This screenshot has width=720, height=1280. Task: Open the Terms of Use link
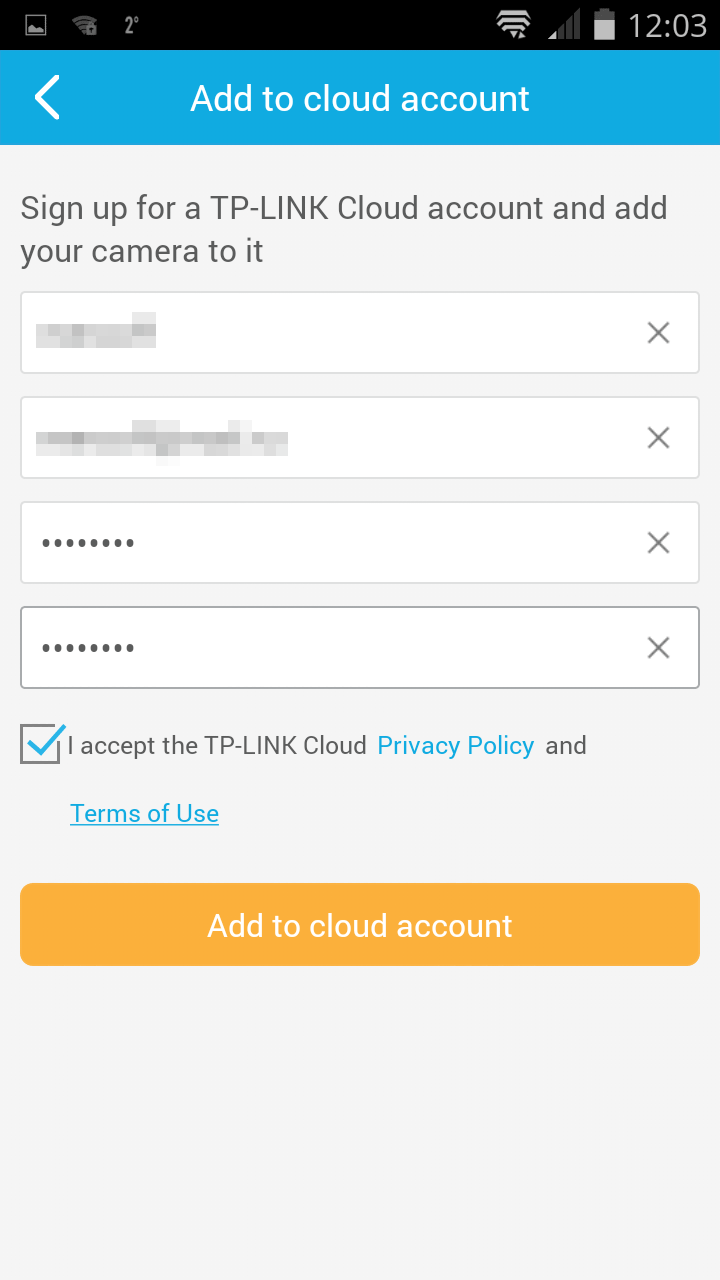click(x=144, y=814)
